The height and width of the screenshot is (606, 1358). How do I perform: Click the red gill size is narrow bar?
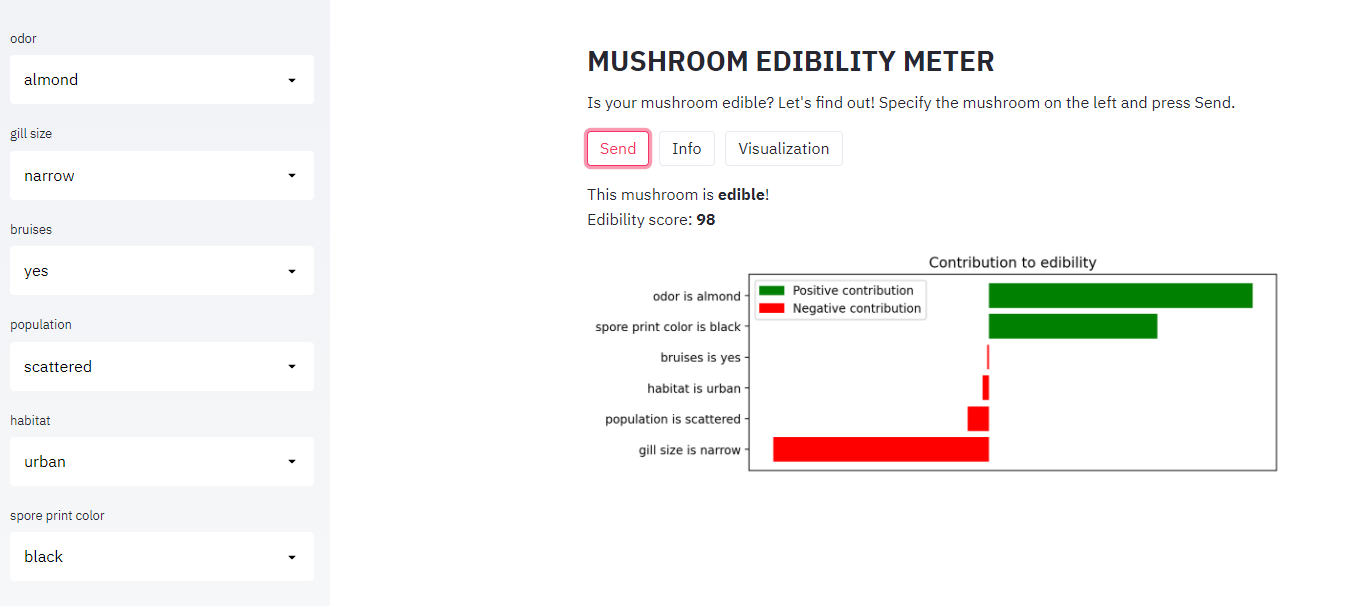click(881, 449)
